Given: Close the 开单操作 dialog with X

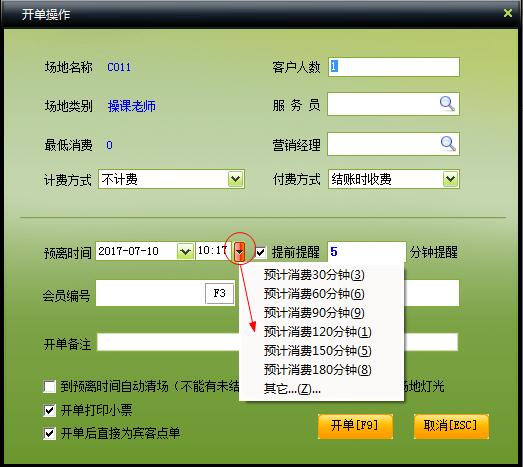Looking at the screenshot, I should [508, 13].
